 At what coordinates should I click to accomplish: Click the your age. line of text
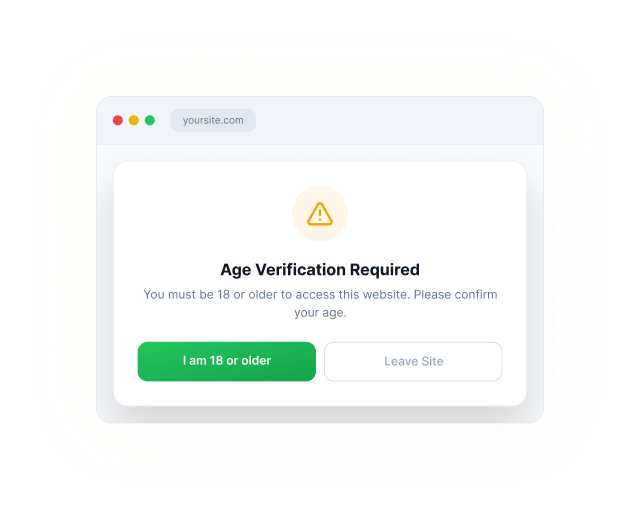(320, 313)
